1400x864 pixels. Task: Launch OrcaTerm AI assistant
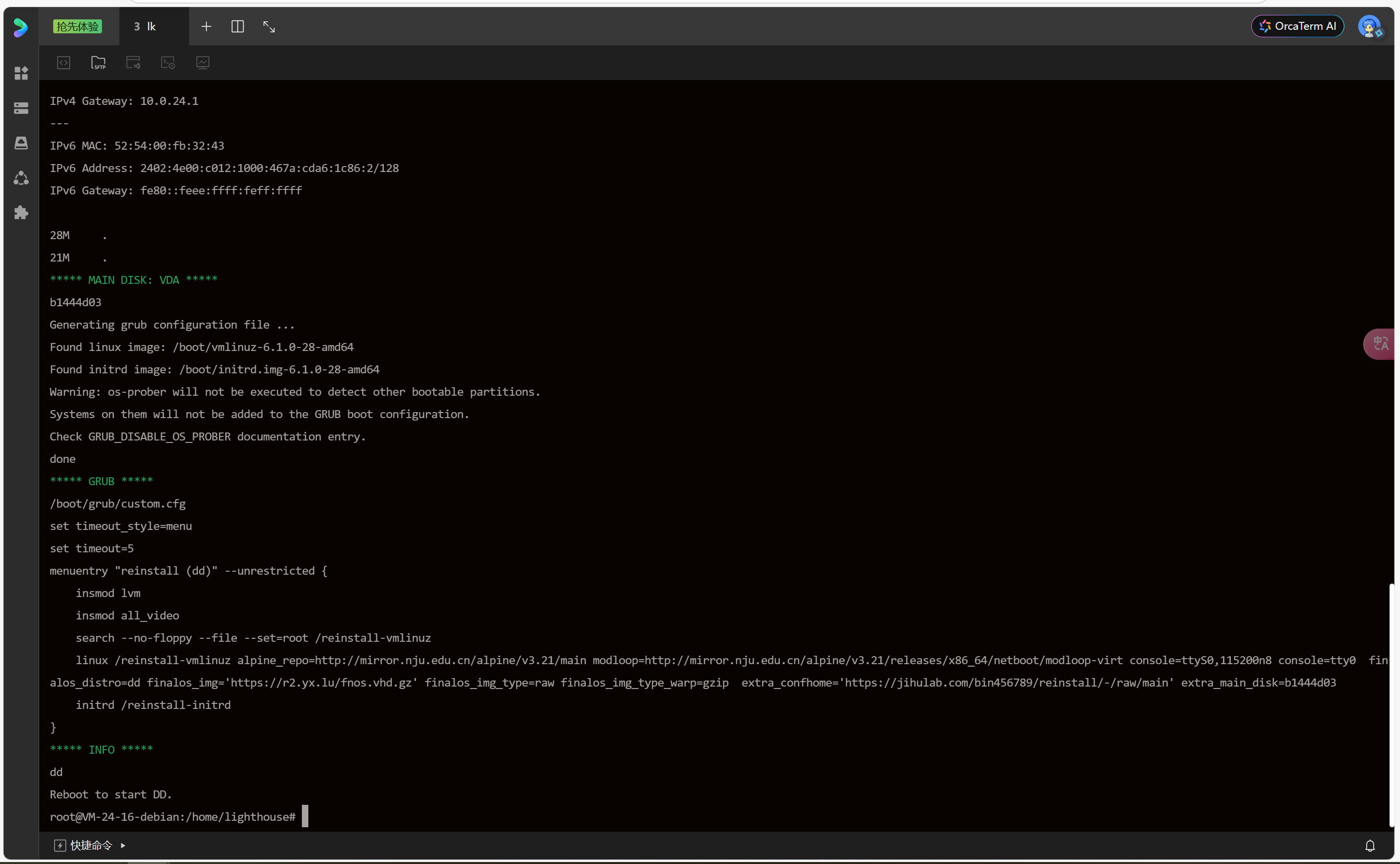click(1297, 26)
